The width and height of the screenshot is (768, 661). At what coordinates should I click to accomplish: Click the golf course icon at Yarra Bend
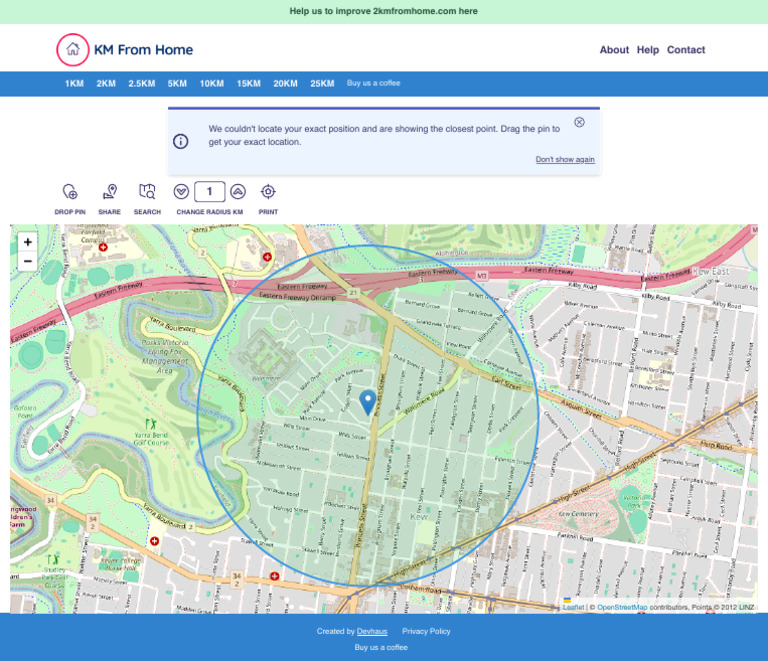(151, 424)
